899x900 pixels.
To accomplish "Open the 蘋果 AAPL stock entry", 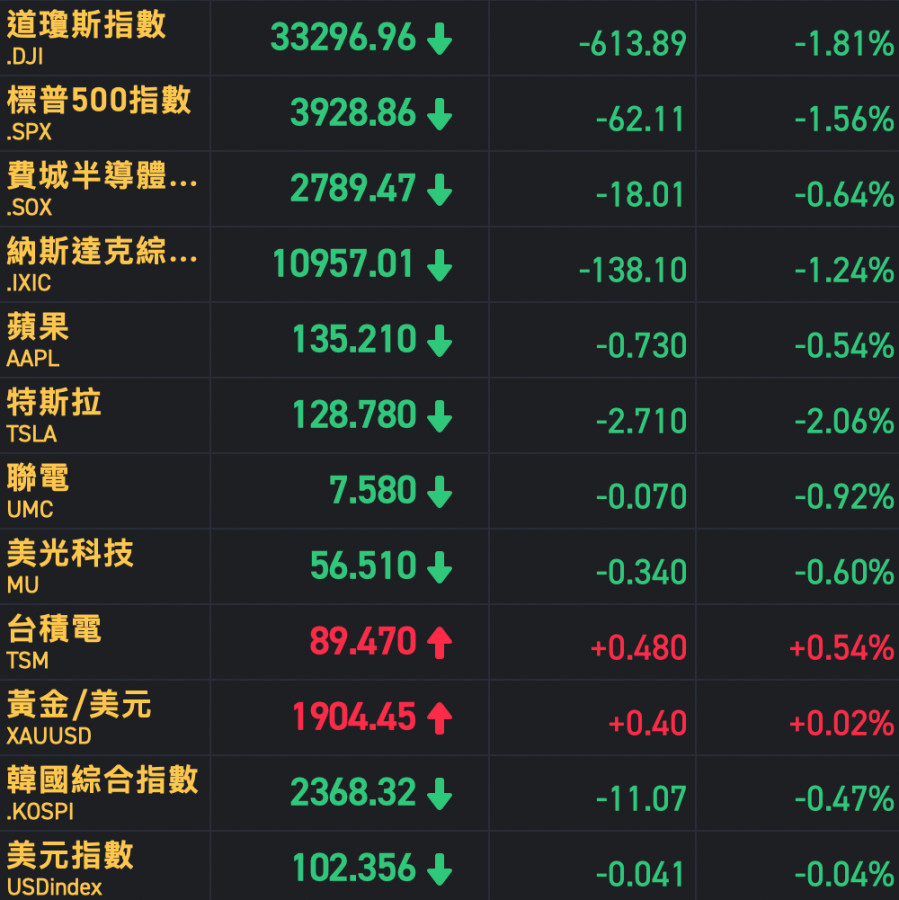I will pos(38,339).
